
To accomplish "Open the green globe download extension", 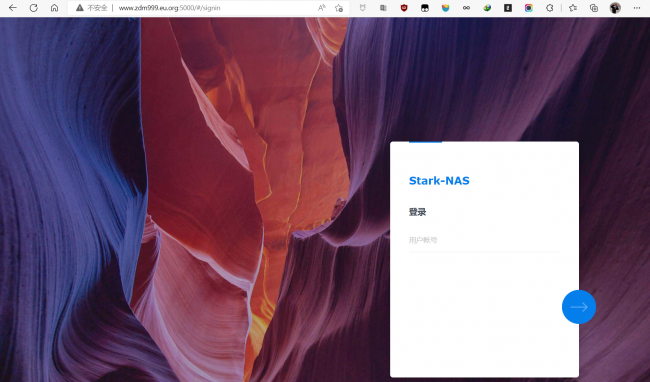I will 487,8.
